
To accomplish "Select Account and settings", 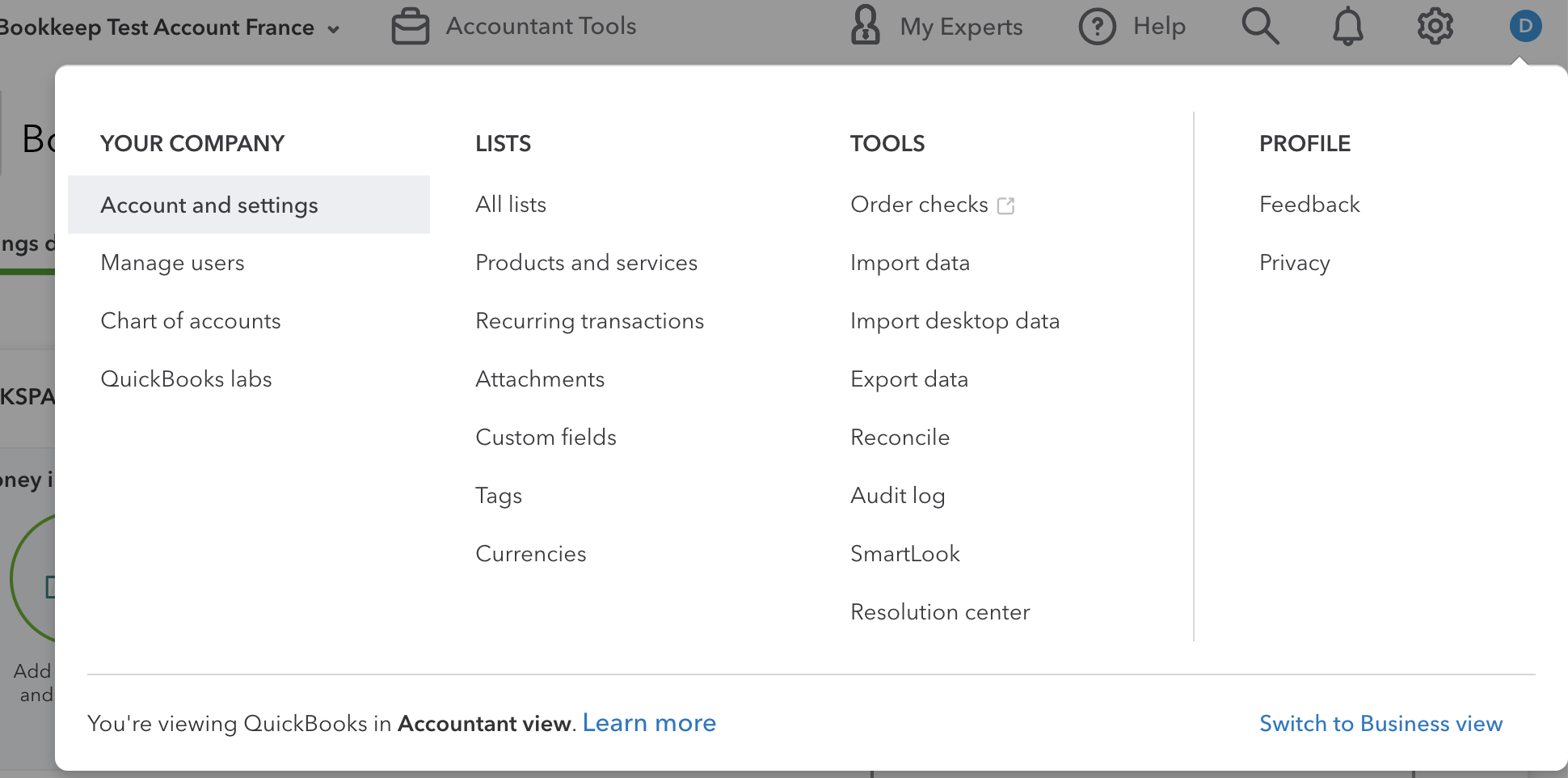I will (x=249, y=205).
